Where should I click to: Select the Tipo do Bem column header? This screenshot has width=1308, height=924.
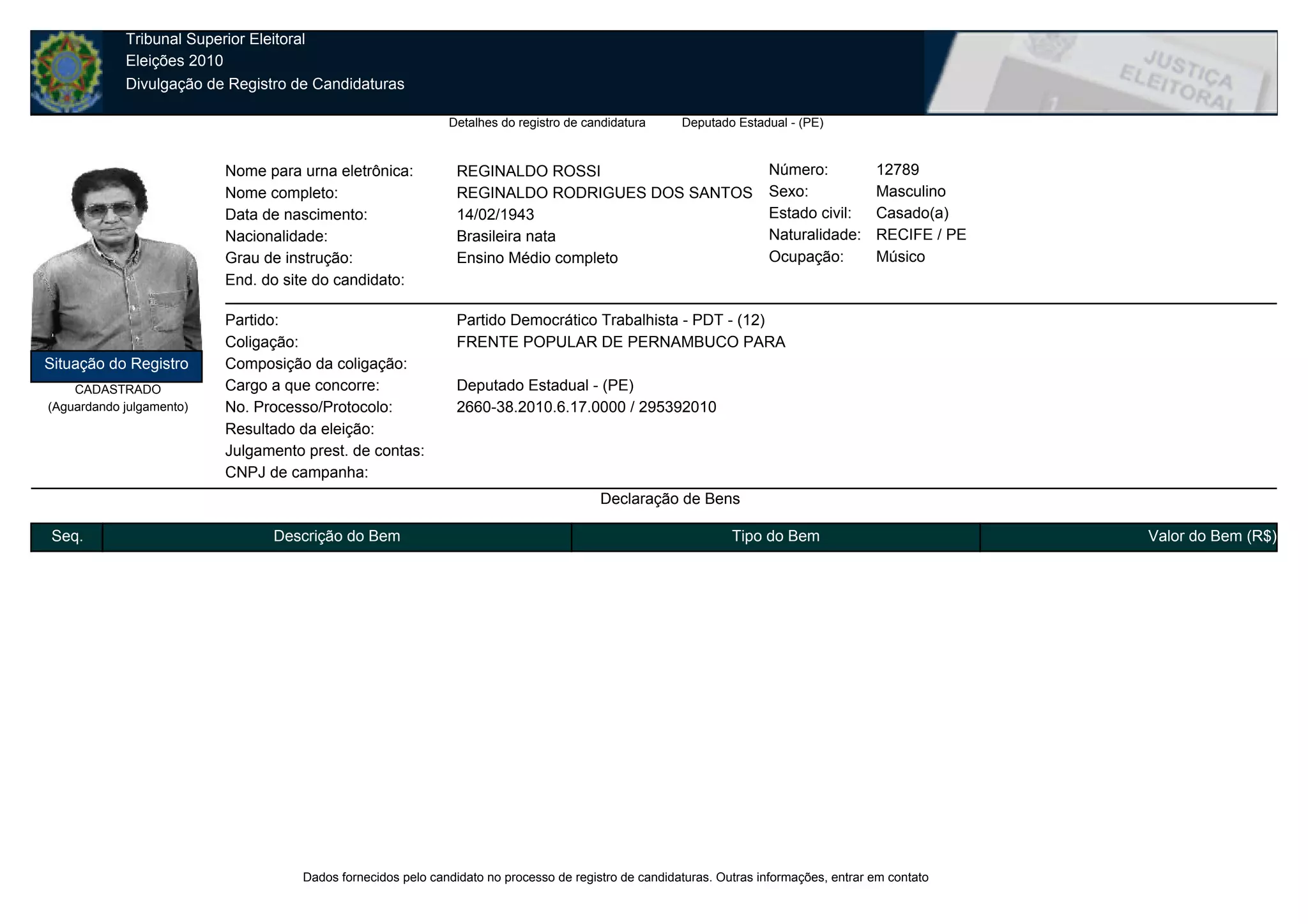click(x=775, y=536)
